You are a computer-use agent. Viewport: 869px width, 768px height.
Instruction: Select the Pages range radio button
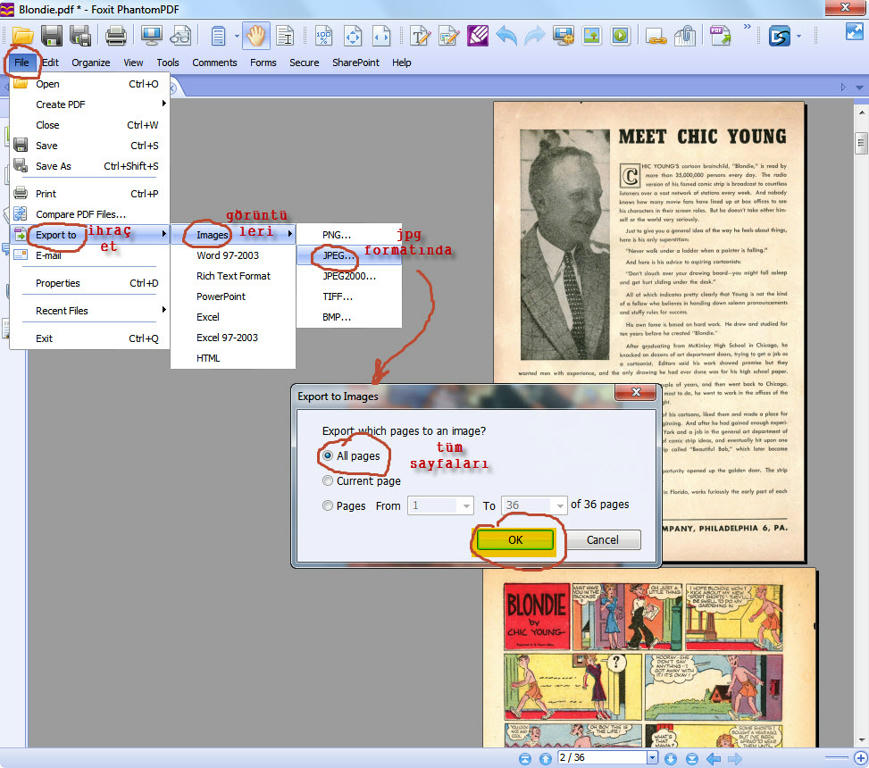click(x=328, y=506)
